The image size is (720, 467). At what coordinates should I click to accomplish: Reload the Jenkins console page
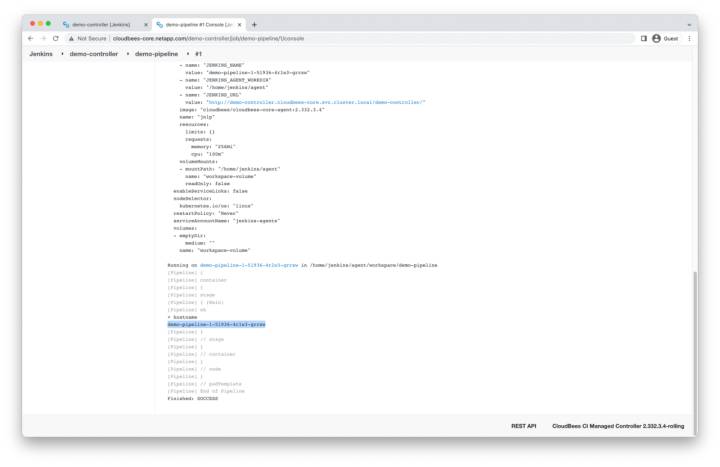tap(56, 38)
